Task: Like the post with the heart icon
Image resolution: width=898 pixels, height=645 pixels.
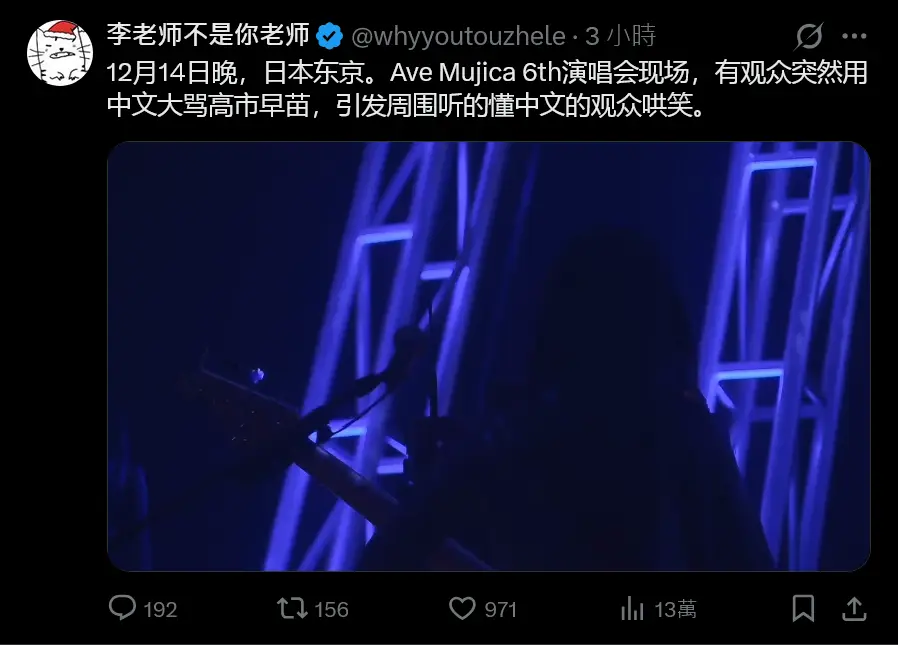Action: tap(462, 608)
